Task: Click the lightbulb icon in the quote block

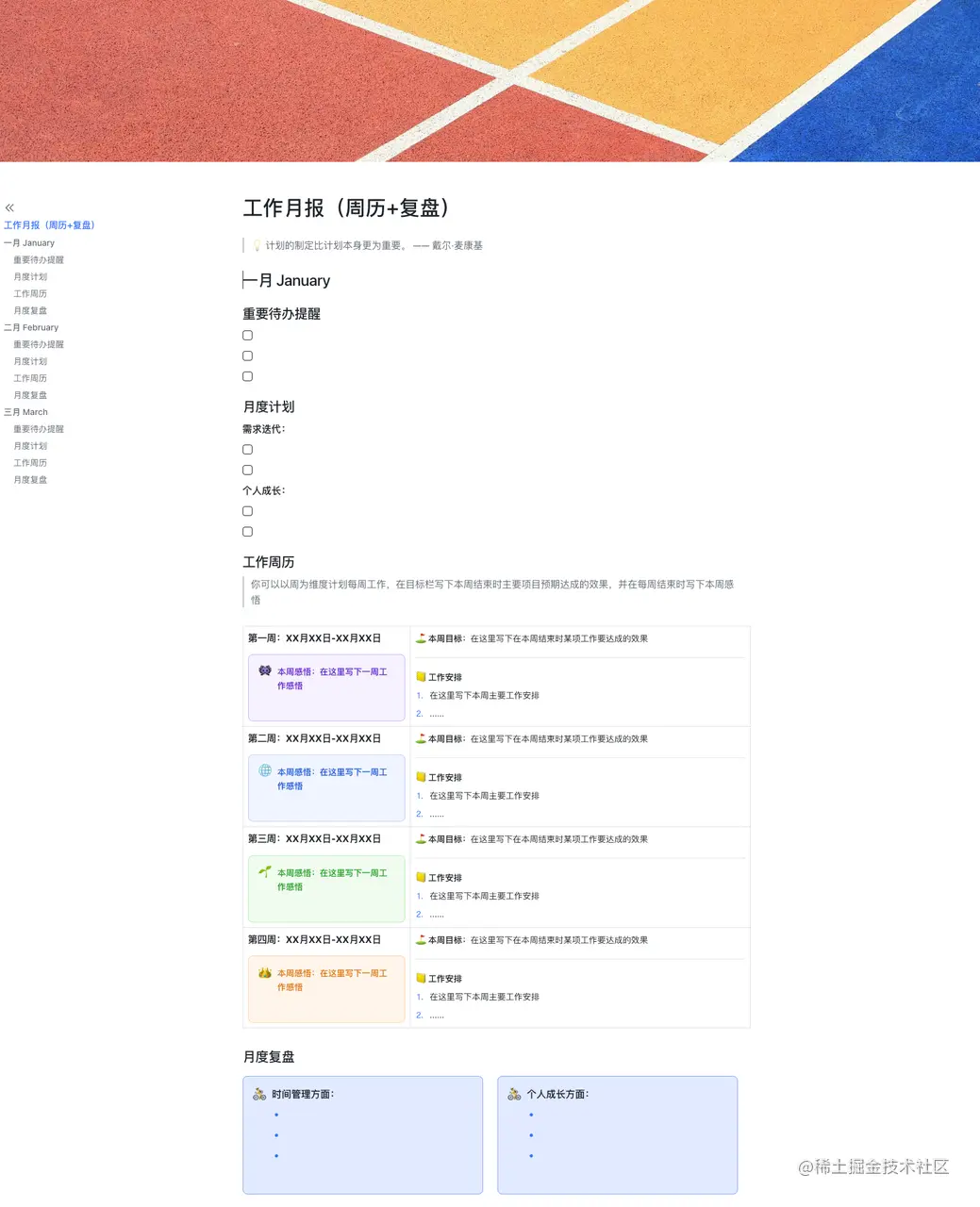Action: 257,245
